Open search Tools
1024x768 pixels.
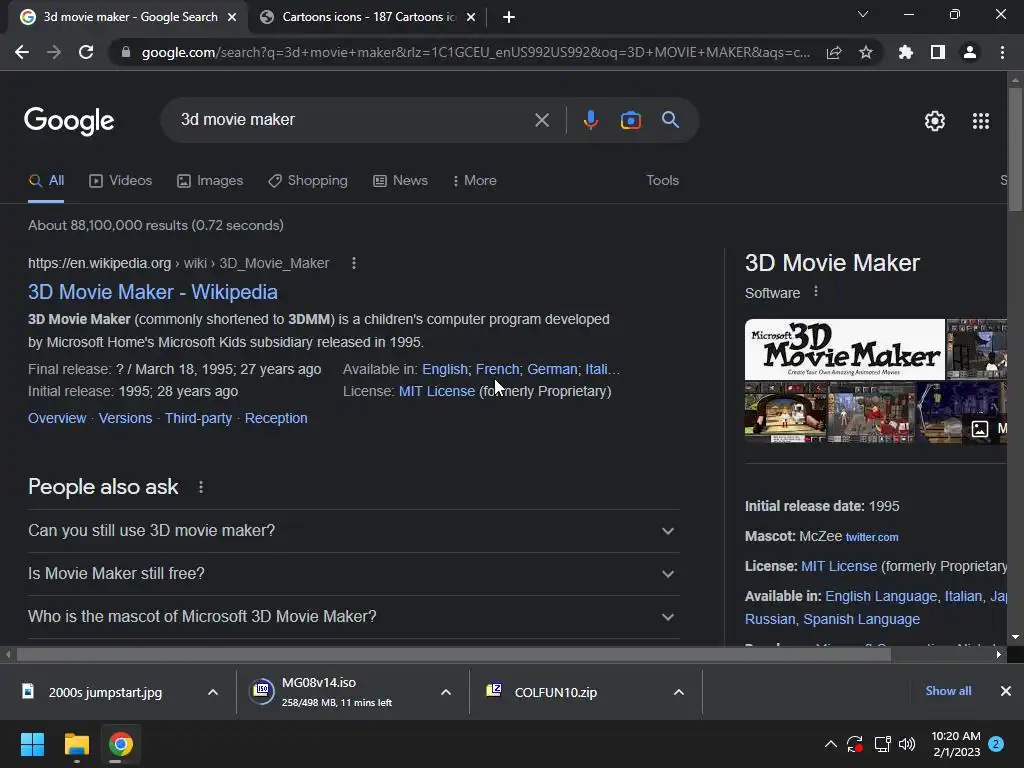[663, 181]
